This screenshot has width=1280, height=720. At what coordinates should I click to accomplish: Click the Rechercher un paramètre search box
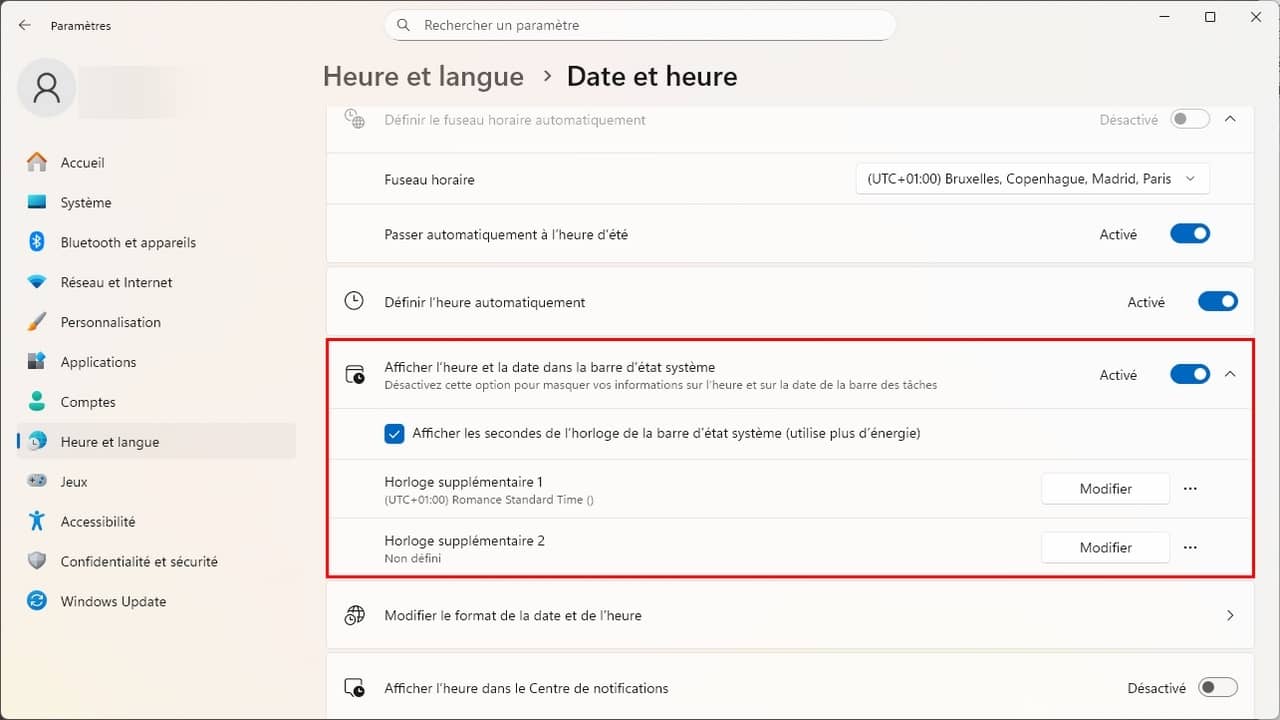coord(640,25)
